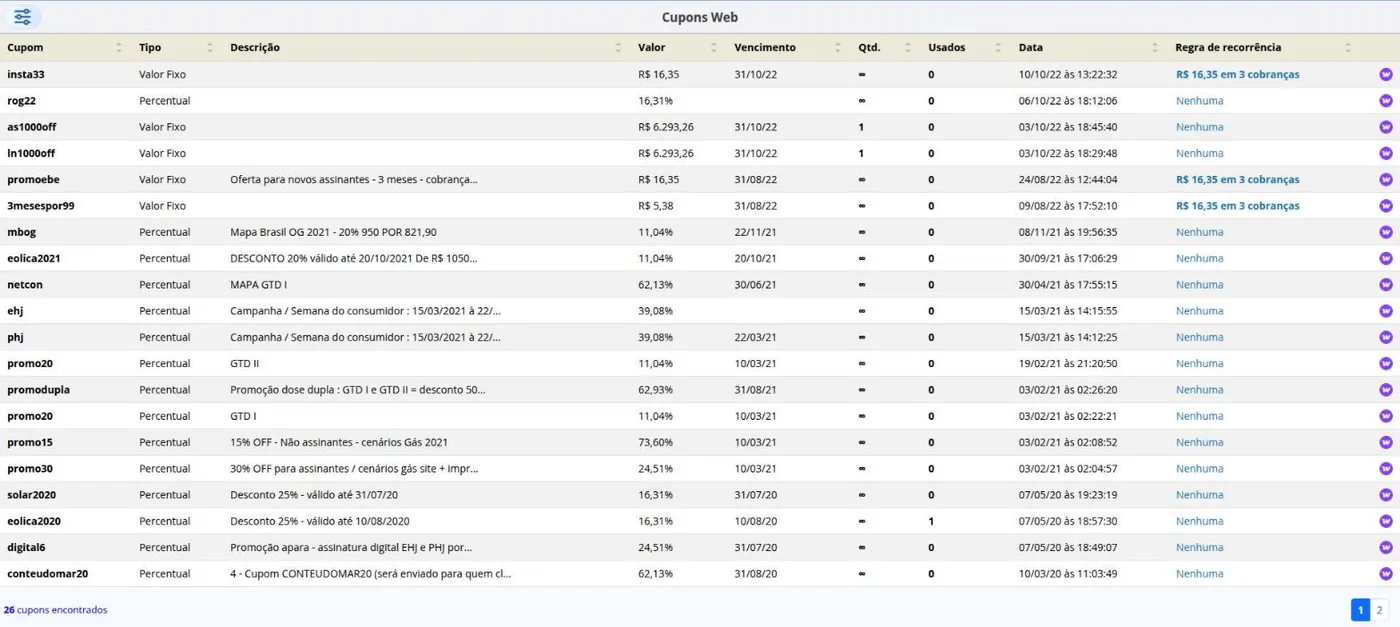Click Nenhuma link in rog22 row
1400x627 pixels.
[x=1199, y=101]
